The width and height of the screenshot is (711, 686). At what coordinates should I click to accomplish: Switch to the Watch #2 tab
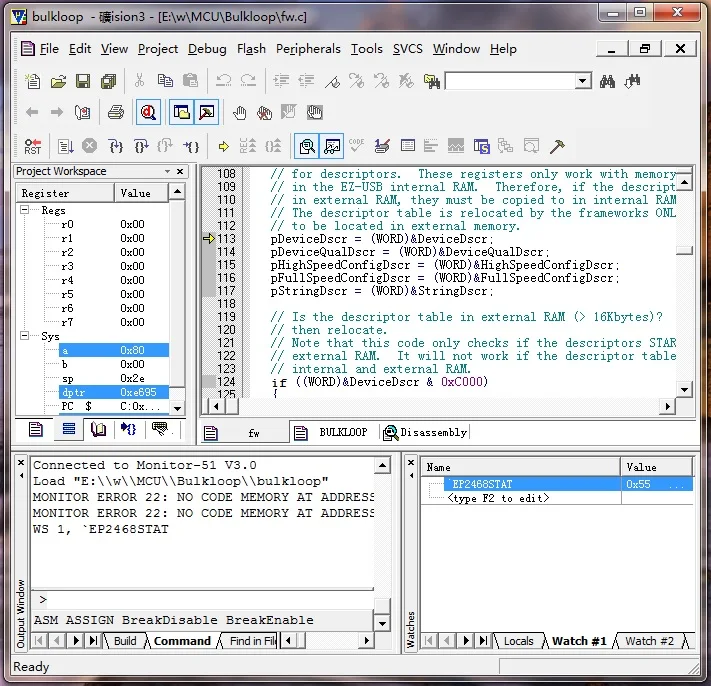point(648,641)
